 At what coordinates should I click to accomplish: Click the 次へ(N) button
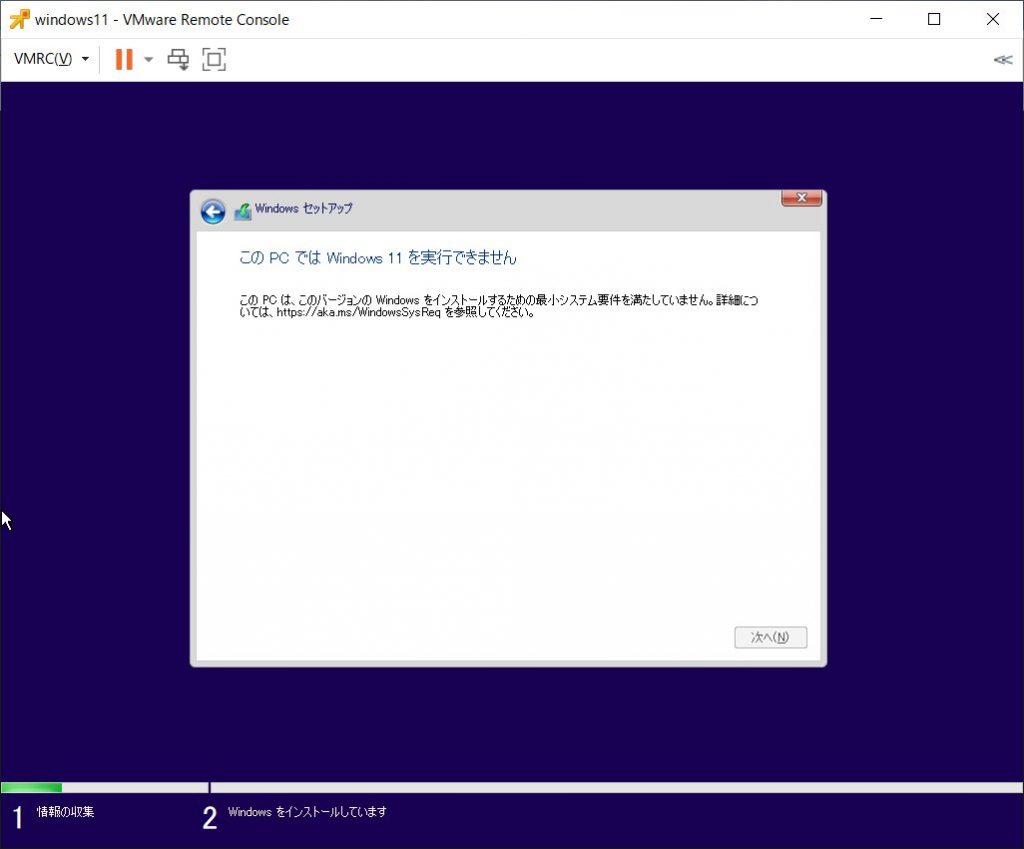(771, 637)
